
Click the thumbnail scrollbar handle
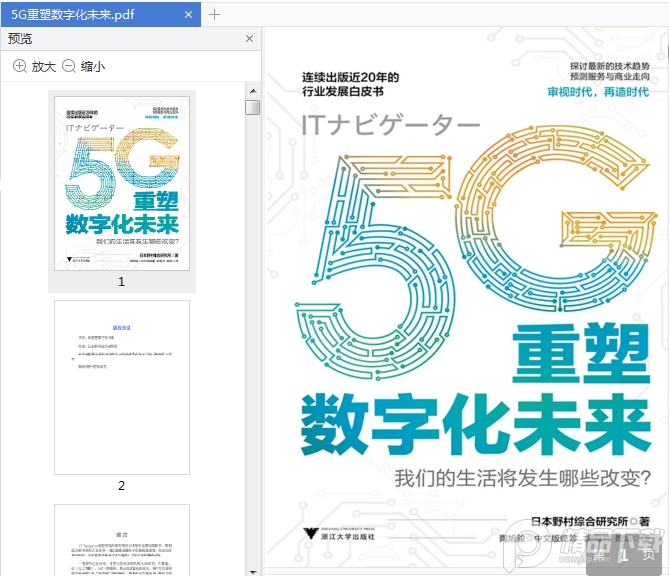pos(253,108)
